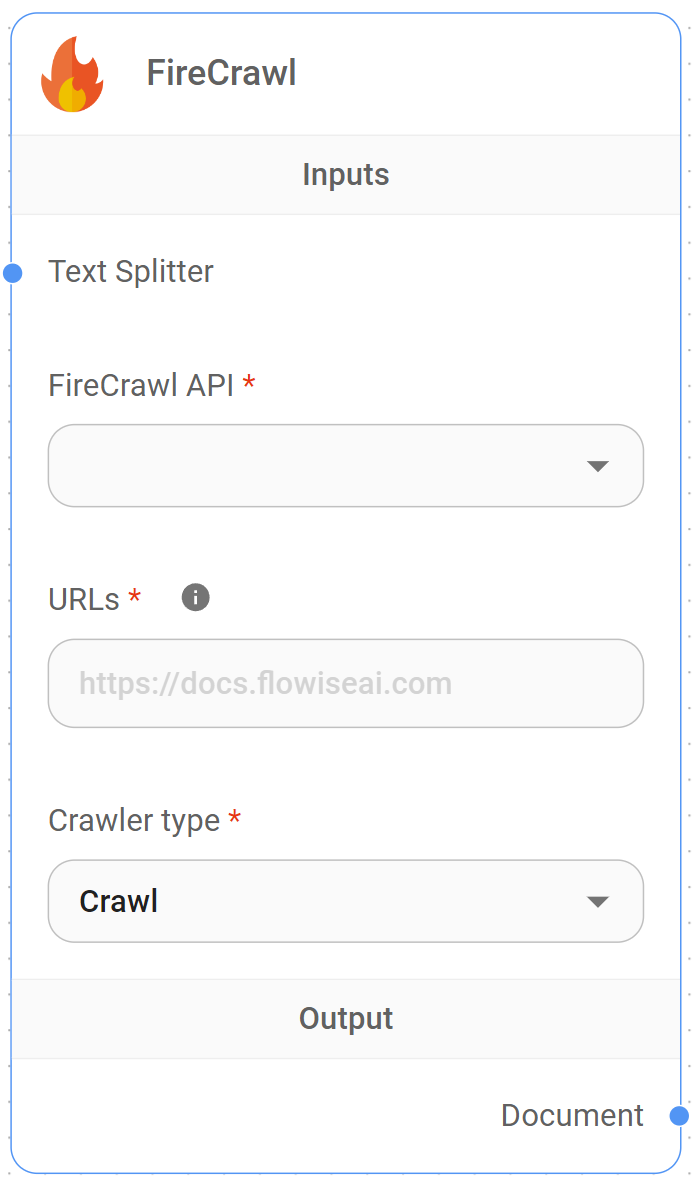Viewport: 694px width, 1185px height.
Task: Click the info icon beside URLs
Action: [x=196, y=597]
